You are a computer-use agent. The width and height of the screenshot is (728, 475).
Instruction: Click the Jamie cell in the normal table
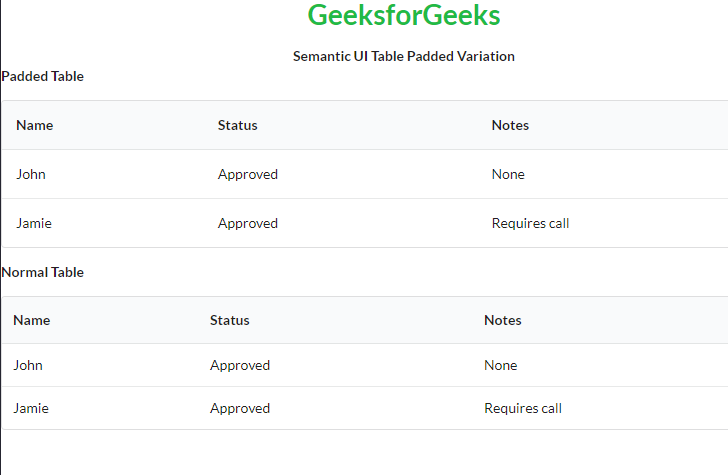(x=30, y=408)
